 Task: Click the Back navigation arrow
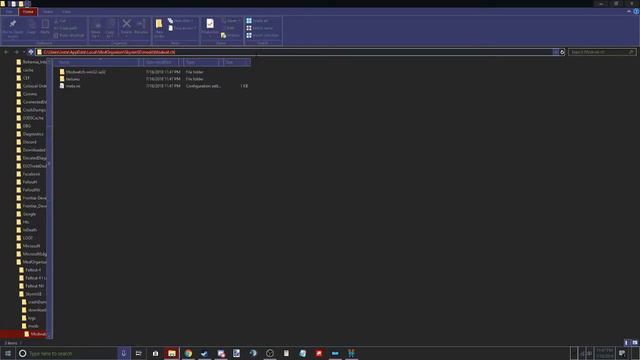click(6, 52)
